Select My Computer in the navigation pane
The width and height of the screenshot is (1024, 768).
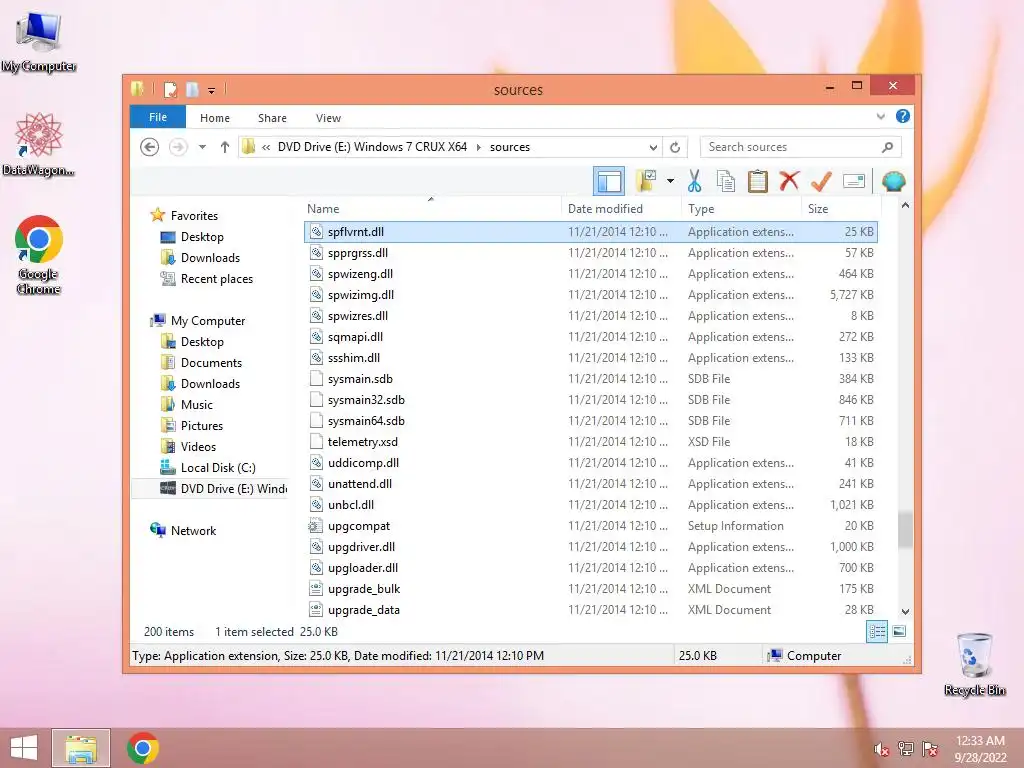[x=208, y=321]
